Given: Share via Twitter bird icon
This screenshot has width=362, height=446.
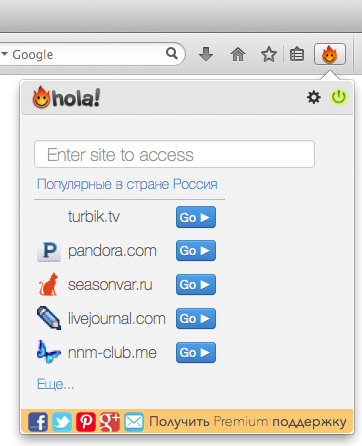Looking at the screenshot, I should [x=62, y=422].
